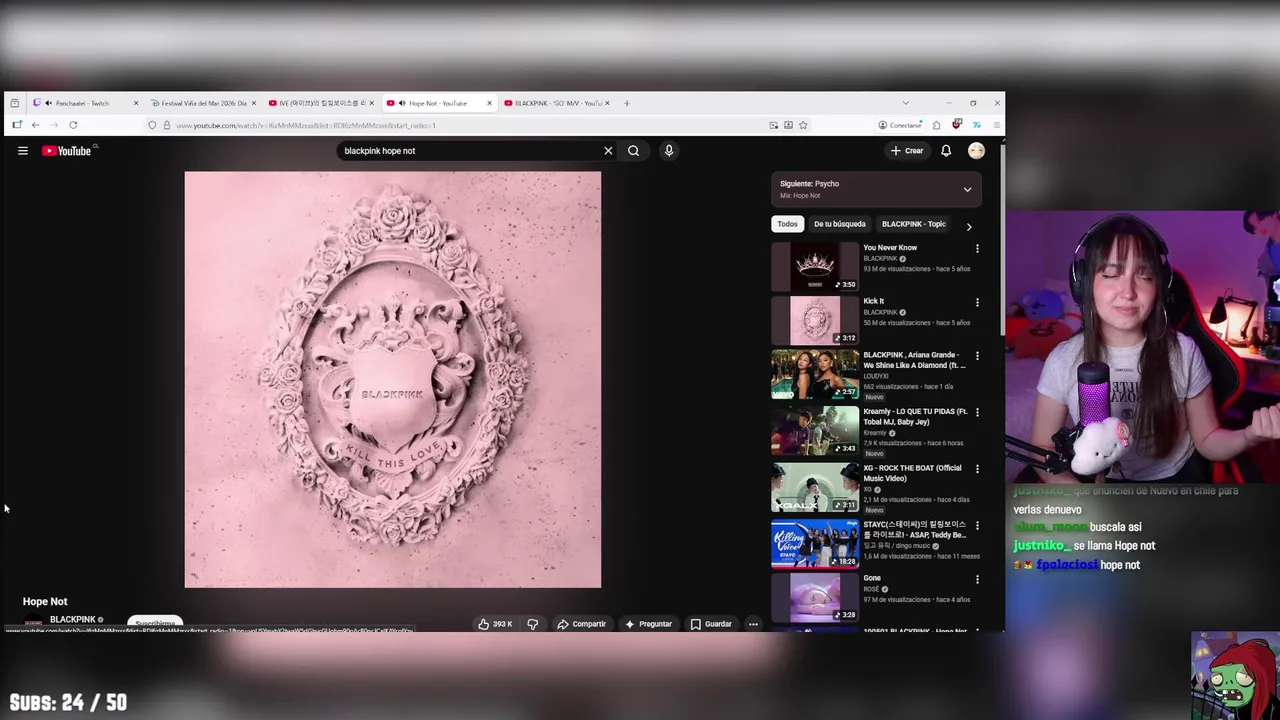The height and width of the screenshot is (720, 1280).
Task: Open the YouTube account avatar menu
Action: 976,151
